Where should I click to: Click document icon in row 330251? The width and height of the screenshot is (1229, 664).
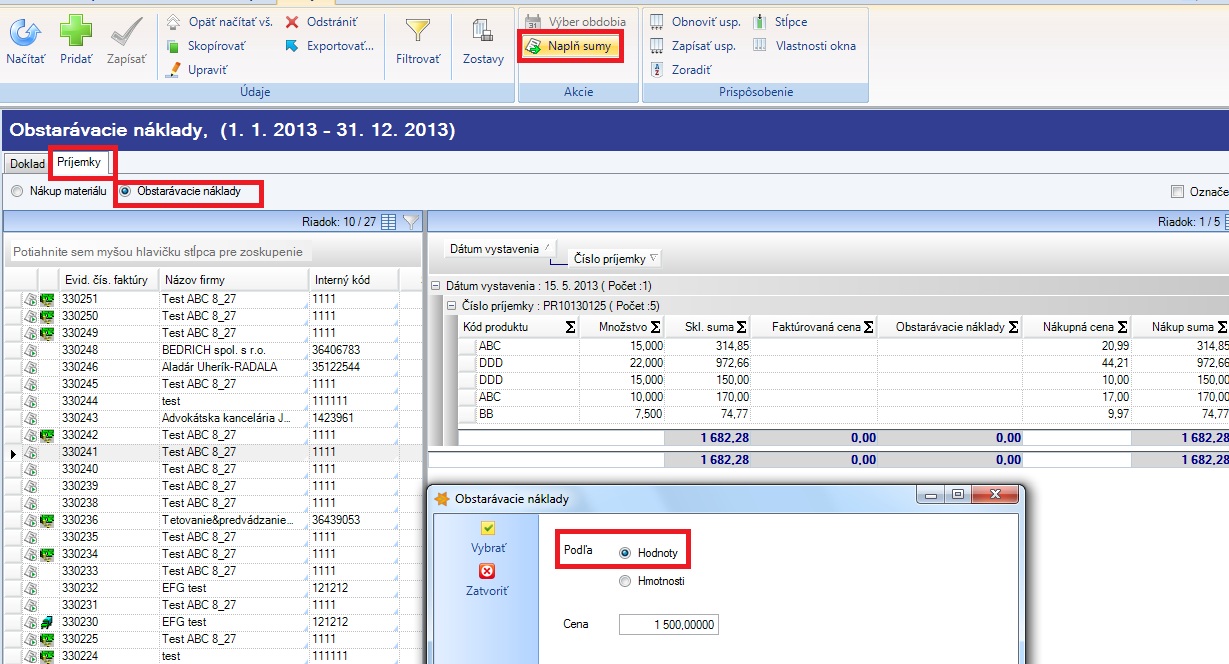31,298
